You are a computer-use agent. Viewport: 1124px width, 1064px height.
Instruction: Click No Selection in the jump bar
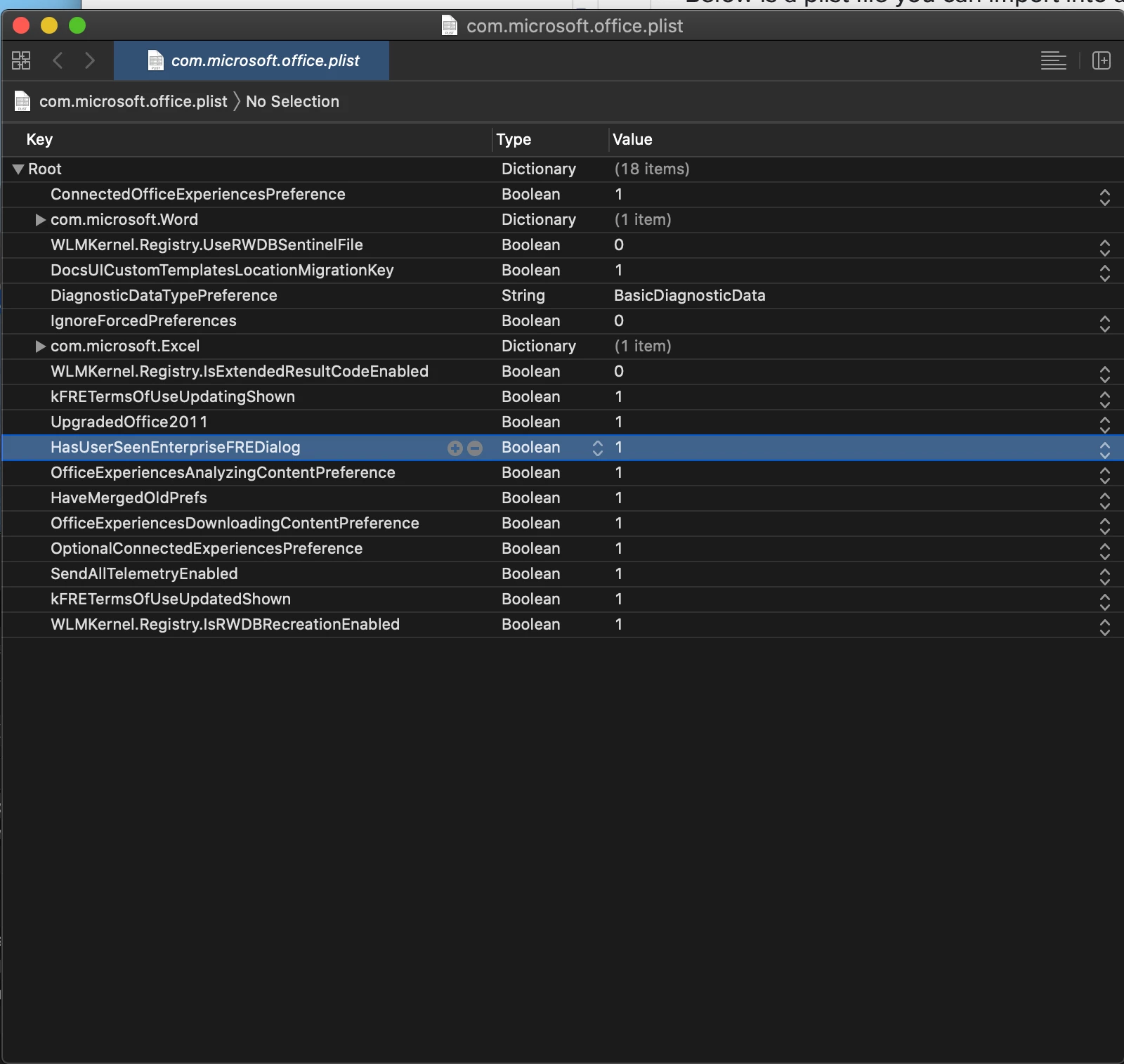pos(292,101)
